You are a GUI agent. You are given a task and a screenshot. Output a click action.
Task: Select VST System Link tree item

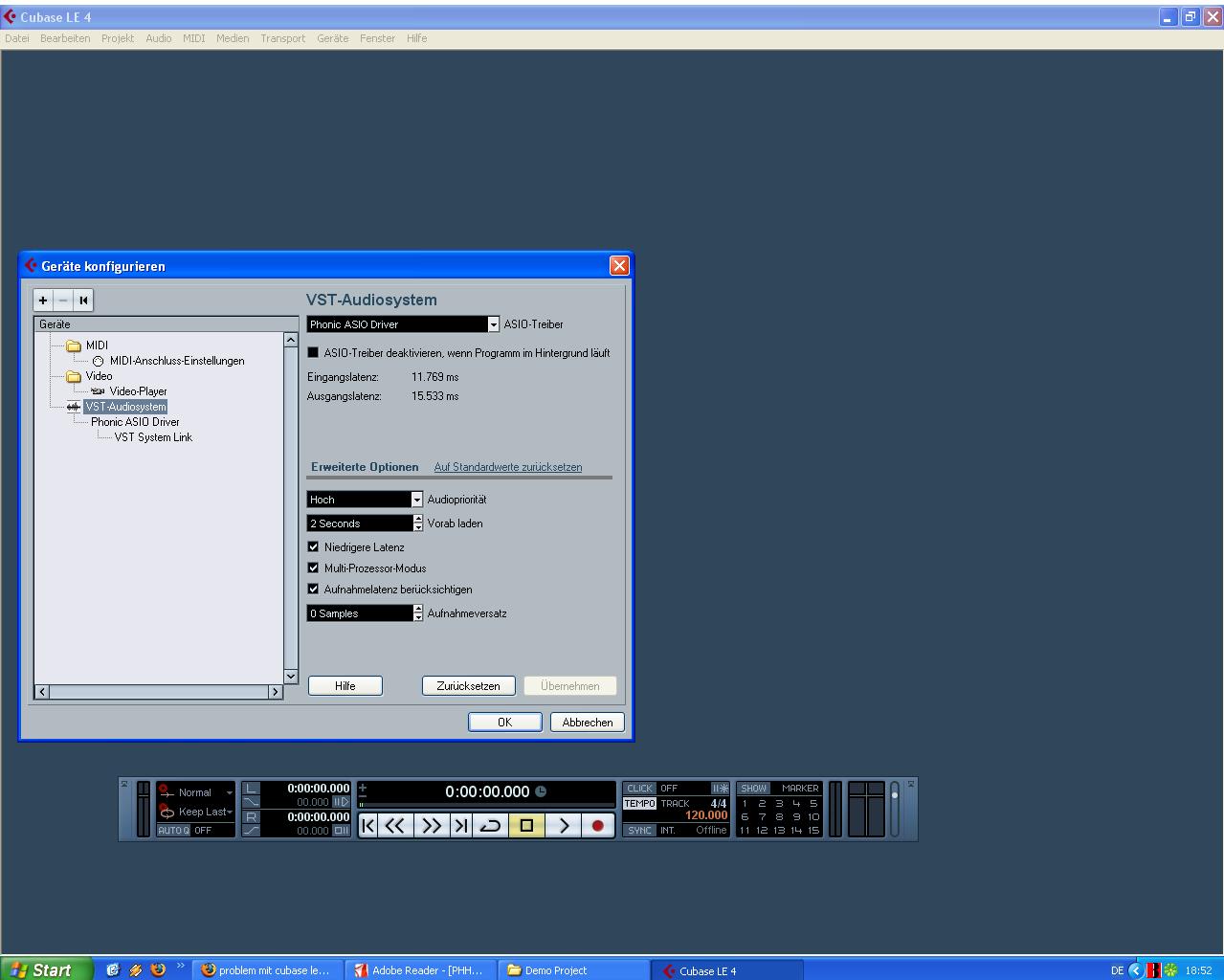click(x=153, y=437)
